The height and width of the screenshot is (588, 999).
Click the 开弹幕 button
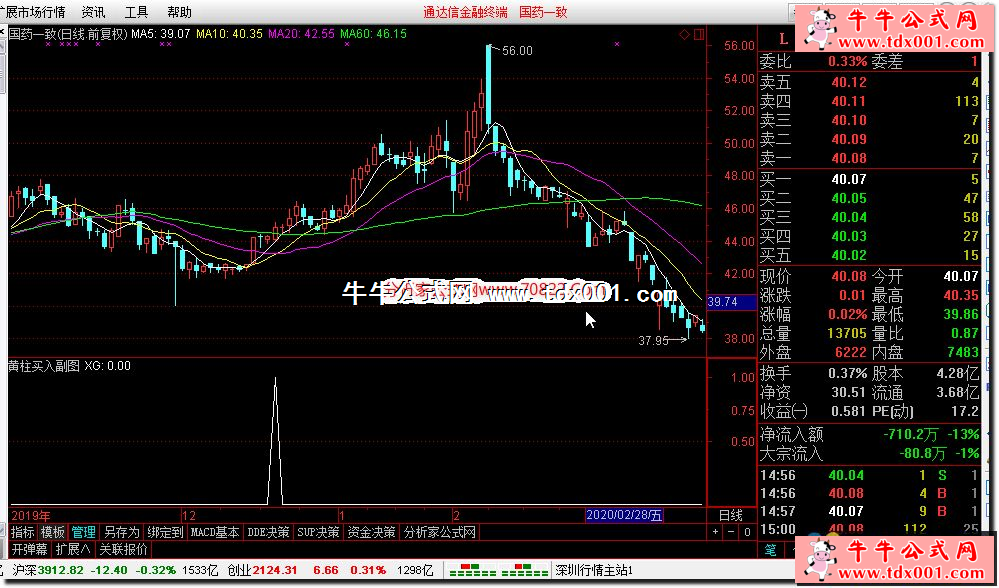pos(29,549)
